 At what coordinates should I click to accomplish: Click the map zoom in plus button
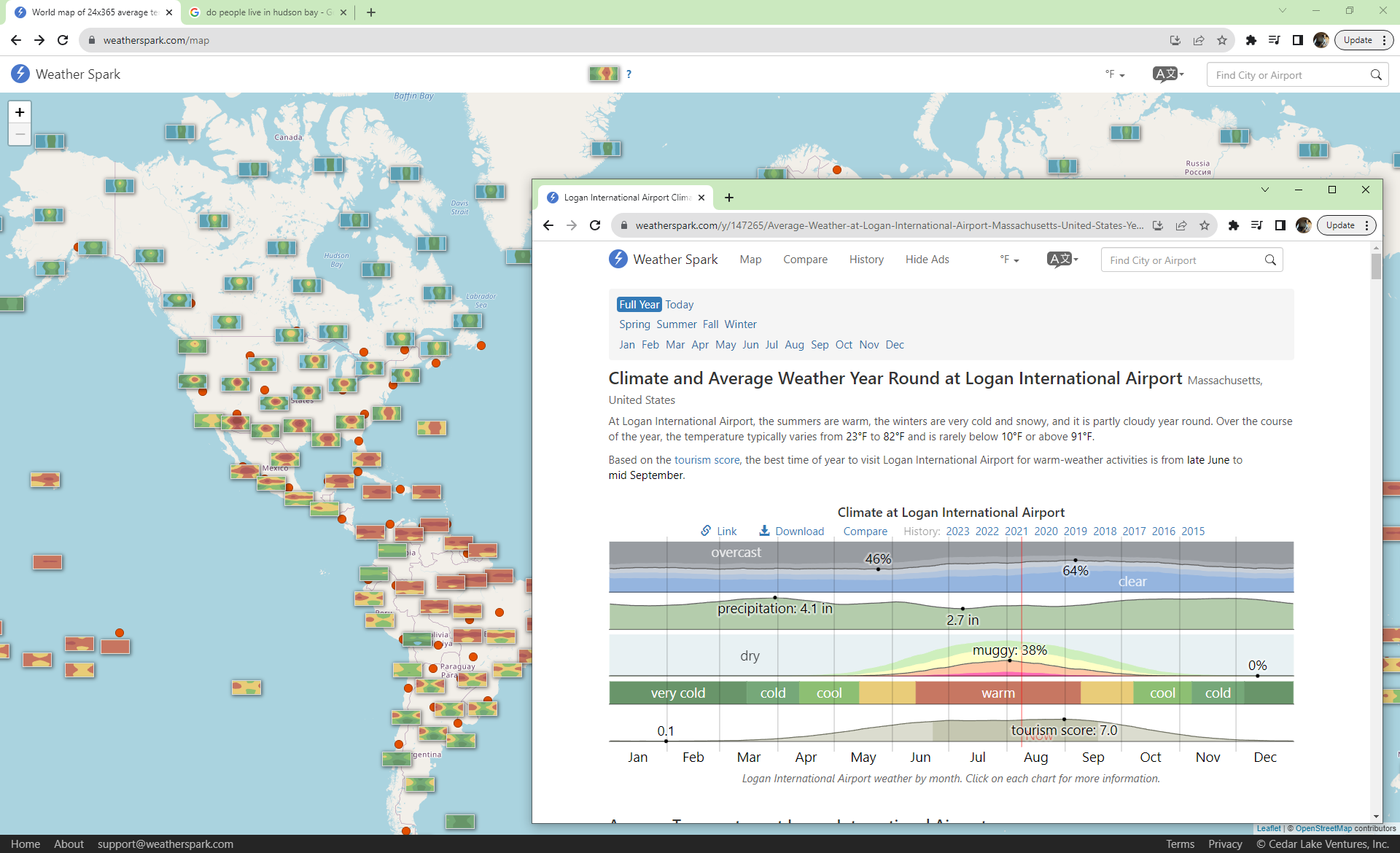pyautogui.click(x=20, y=112)
